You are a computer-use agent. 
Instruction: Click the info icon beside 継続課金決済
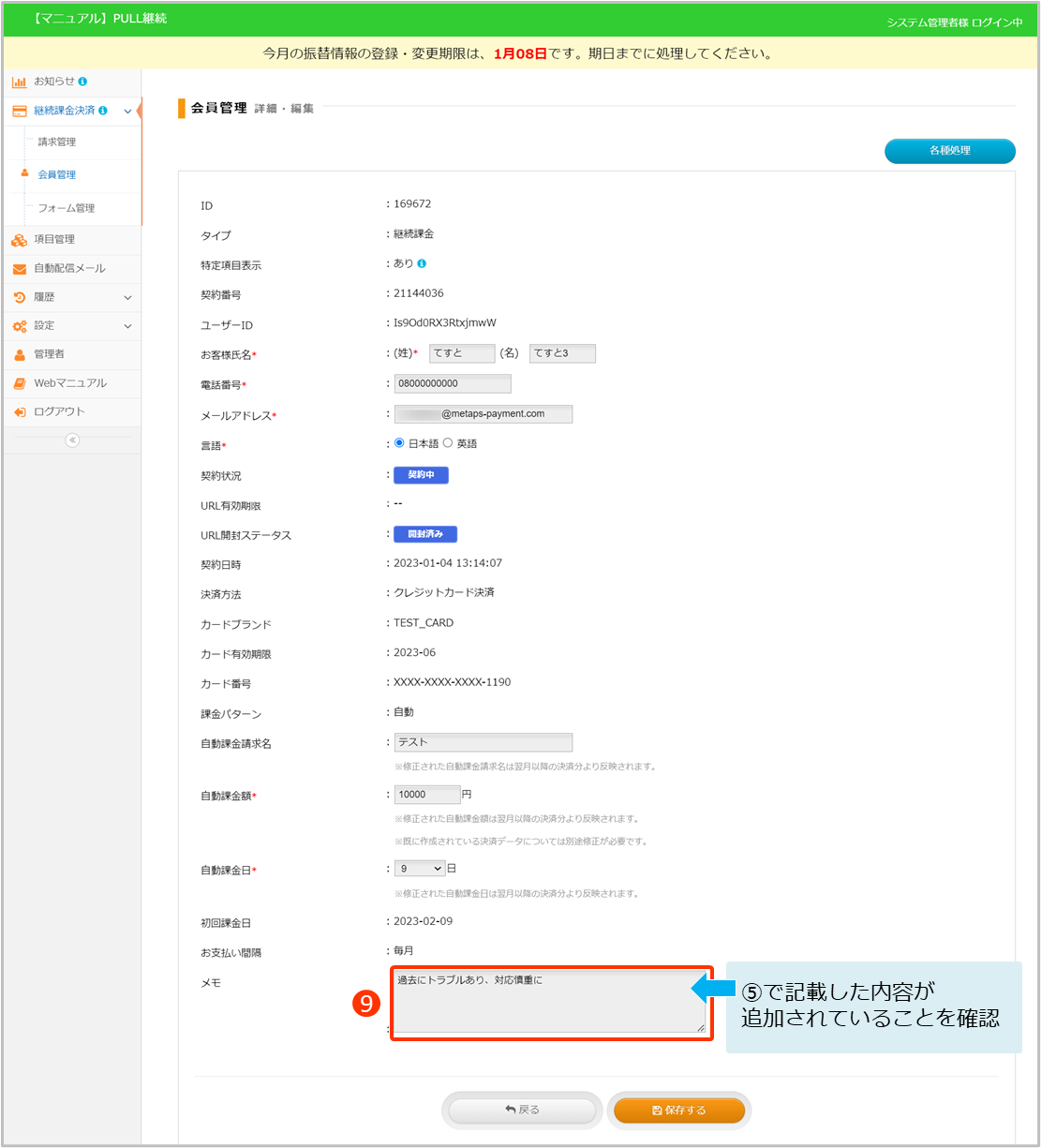pyautogui.click(x=102, y=111)
